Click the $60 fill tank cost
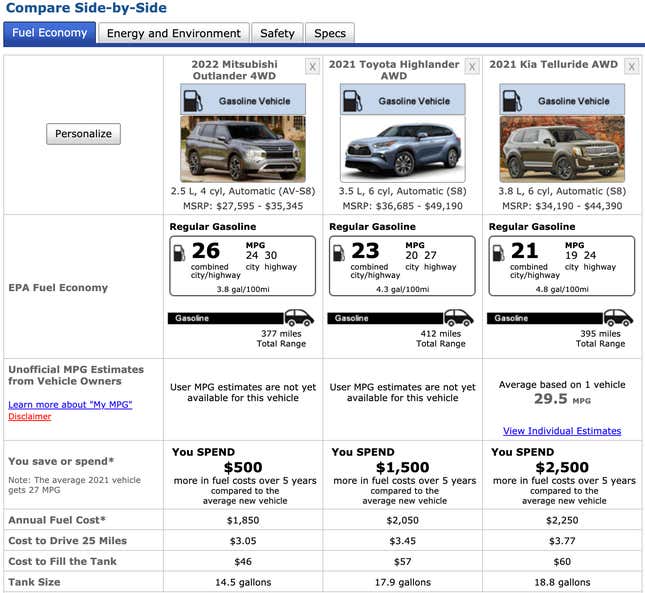The width and height of the screenshot is (645, 593). [x=562, y=562]
